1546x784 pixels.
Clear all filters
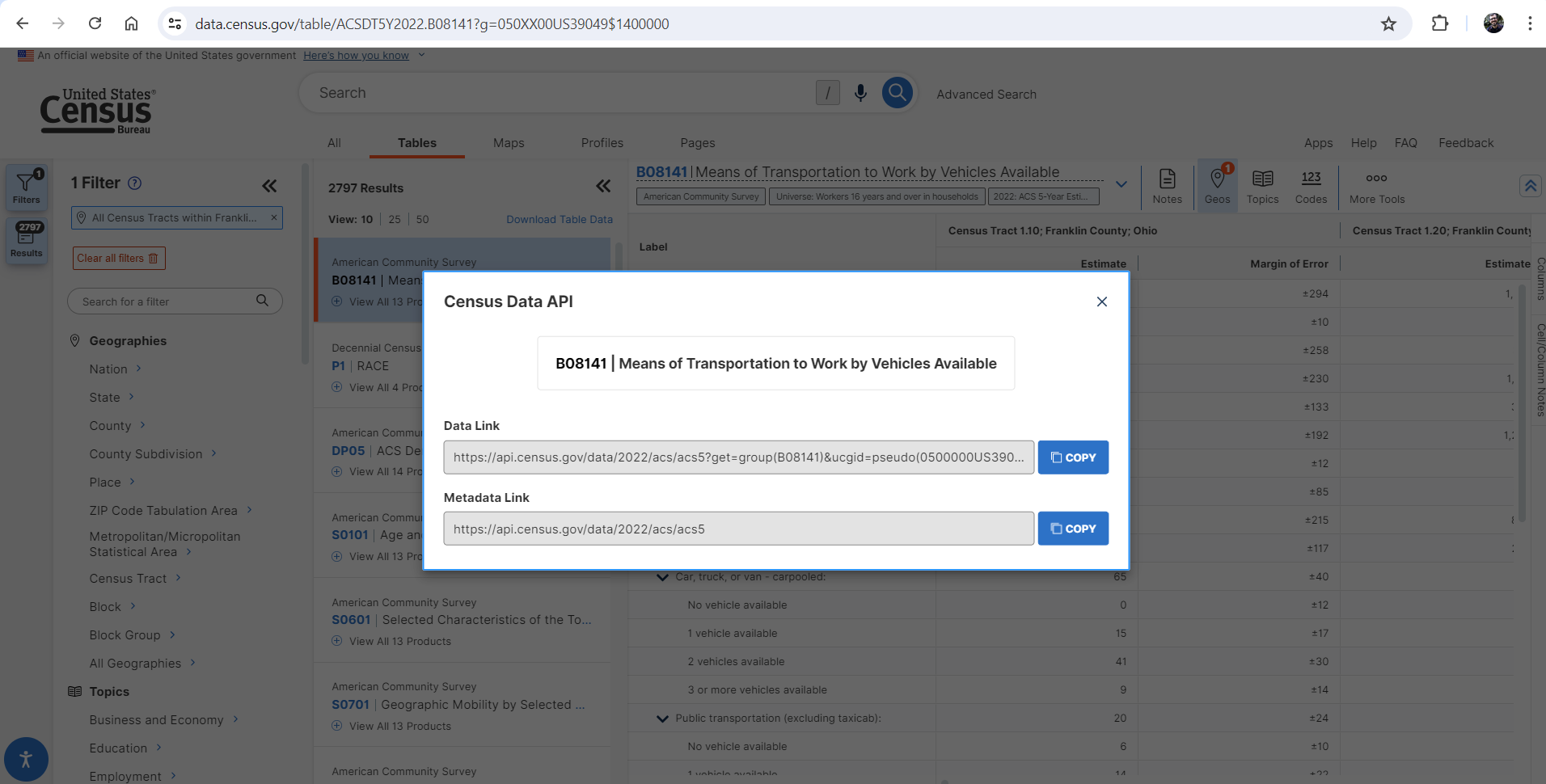[119, 258]
